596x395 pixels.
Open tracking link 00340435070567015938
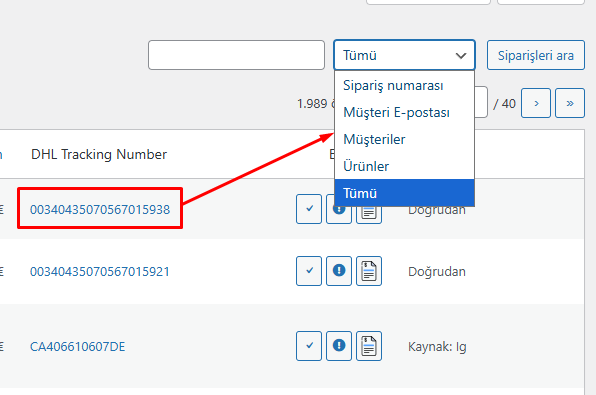pyautogui.click(x=100, y=209)
